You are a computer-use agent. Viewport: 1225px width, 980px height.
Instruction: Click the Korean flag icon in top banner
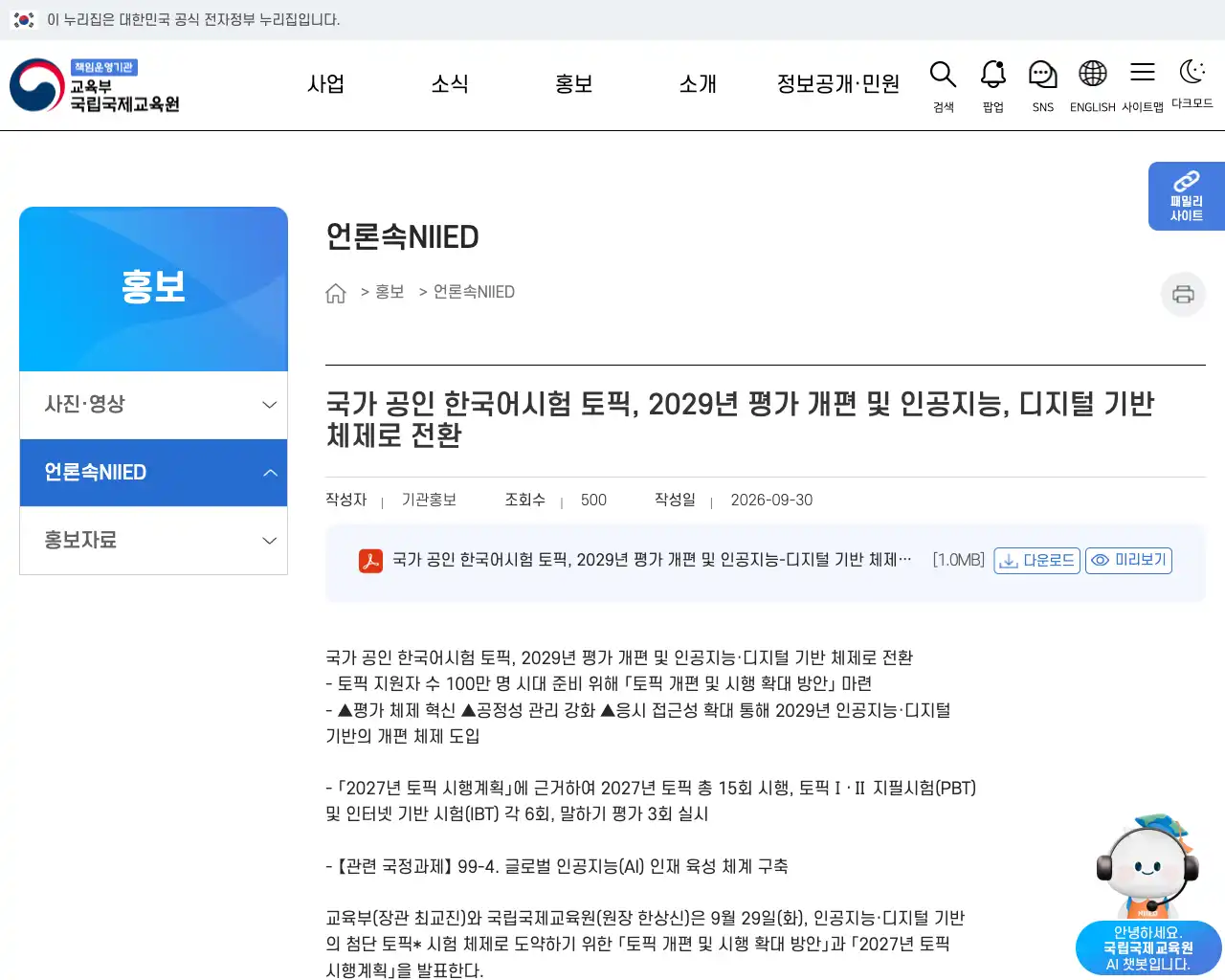[x=24, y=19]
